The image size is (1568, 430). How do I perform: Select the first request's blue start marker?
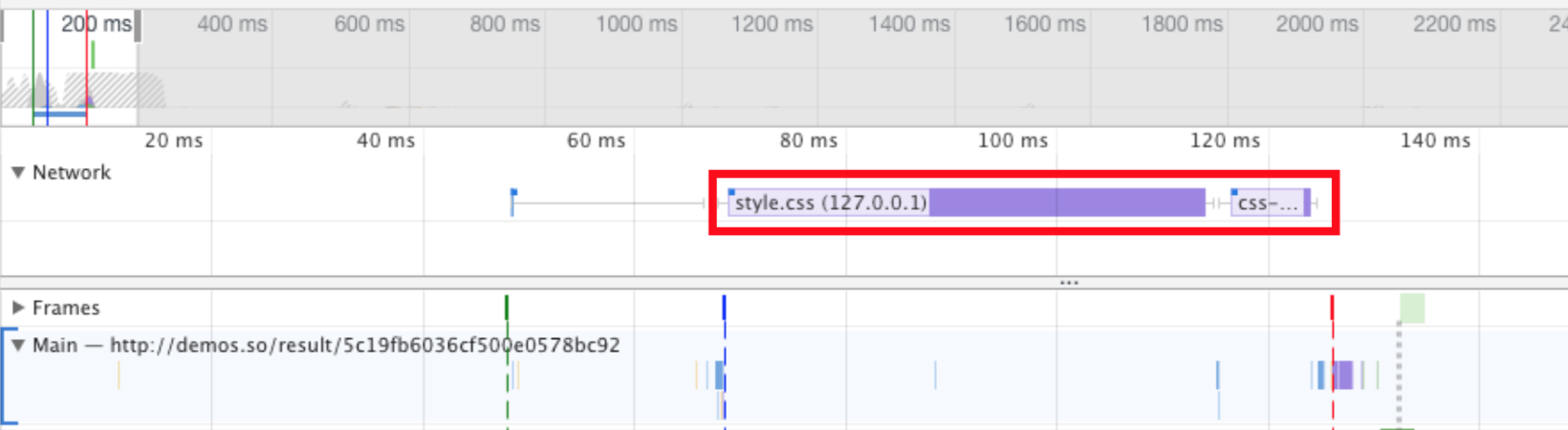coord(513,194)
